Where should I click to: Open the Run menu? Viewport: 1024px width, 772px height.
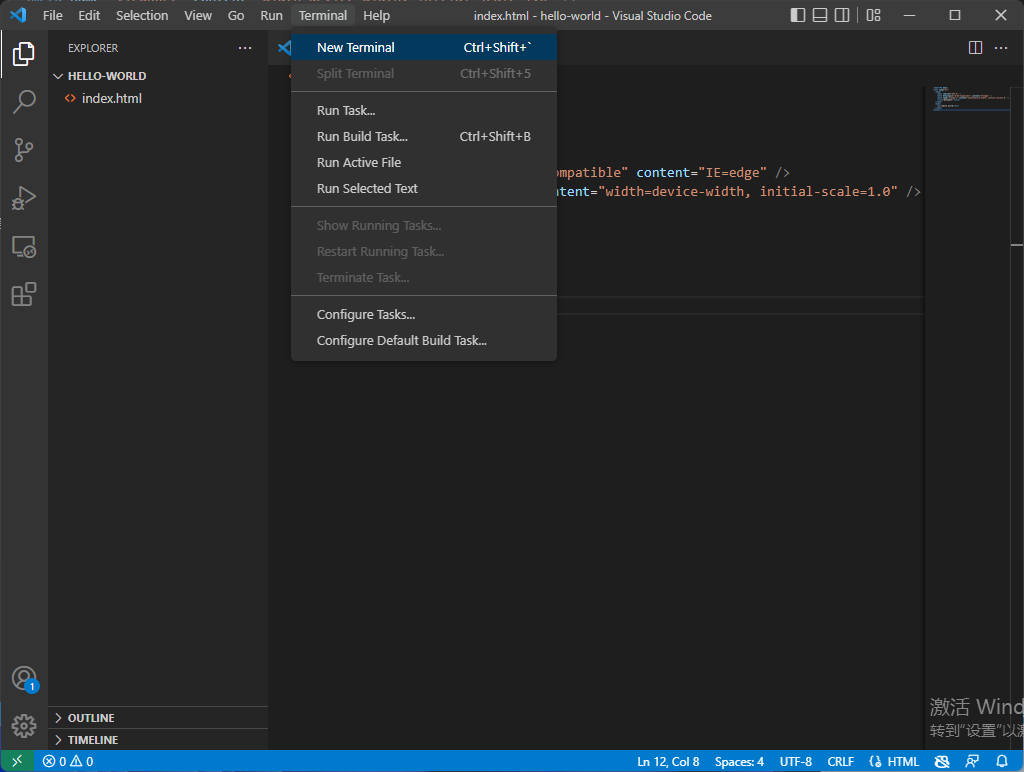tap(272, 15)
